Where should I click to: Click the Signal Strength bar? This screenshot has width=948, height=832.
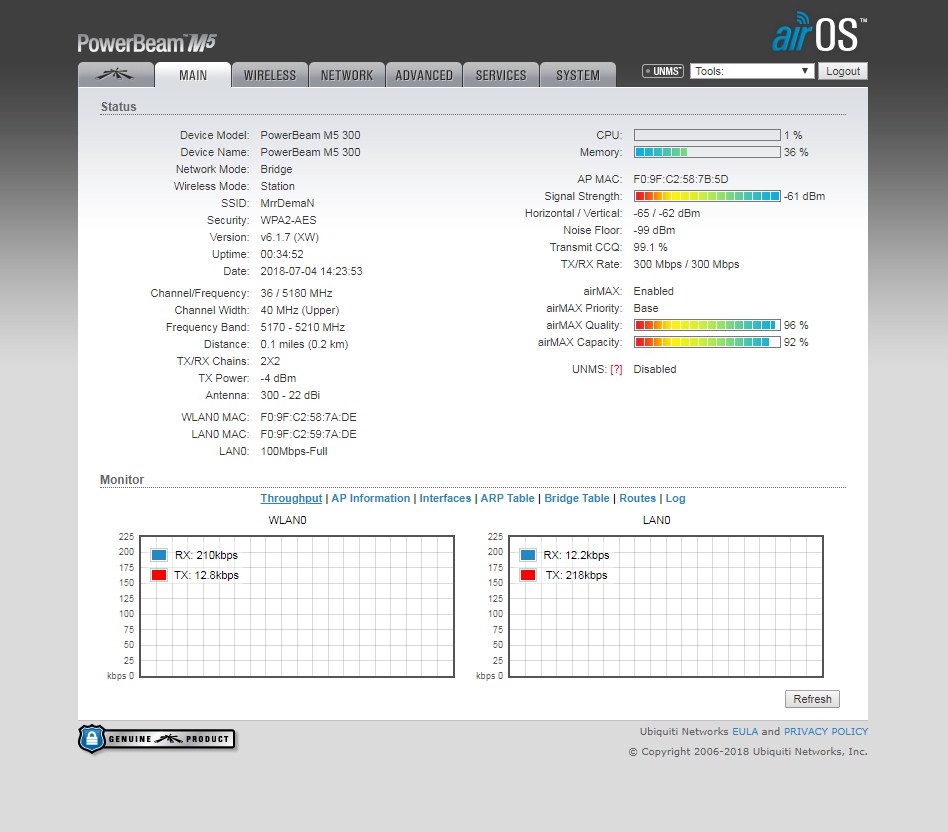point(707,196)
